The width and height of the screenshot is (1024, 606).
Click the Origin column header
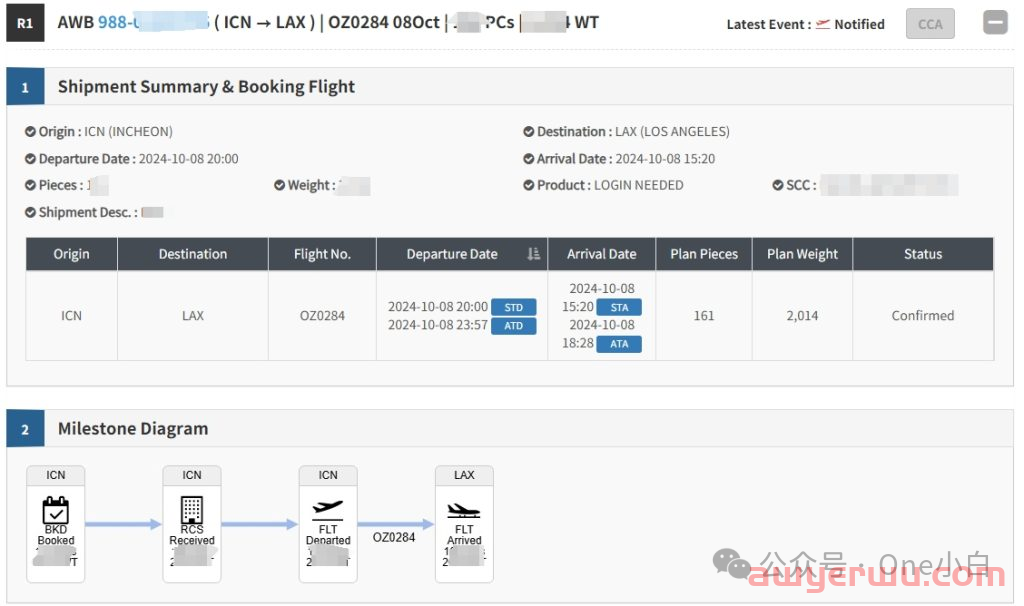click(x=71, y=254)
